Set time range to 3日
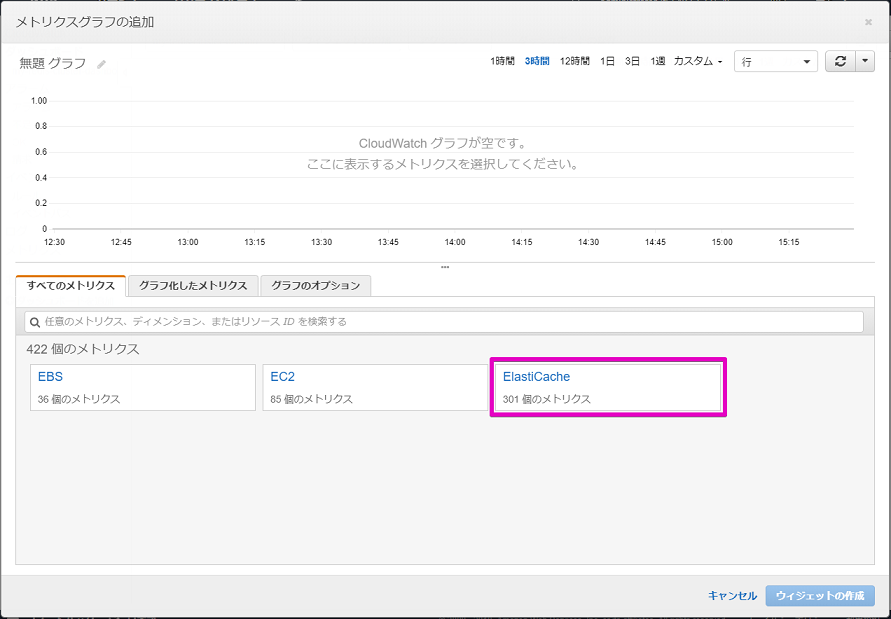This screenshot has height=619, width=891. (x=632, y=61)
